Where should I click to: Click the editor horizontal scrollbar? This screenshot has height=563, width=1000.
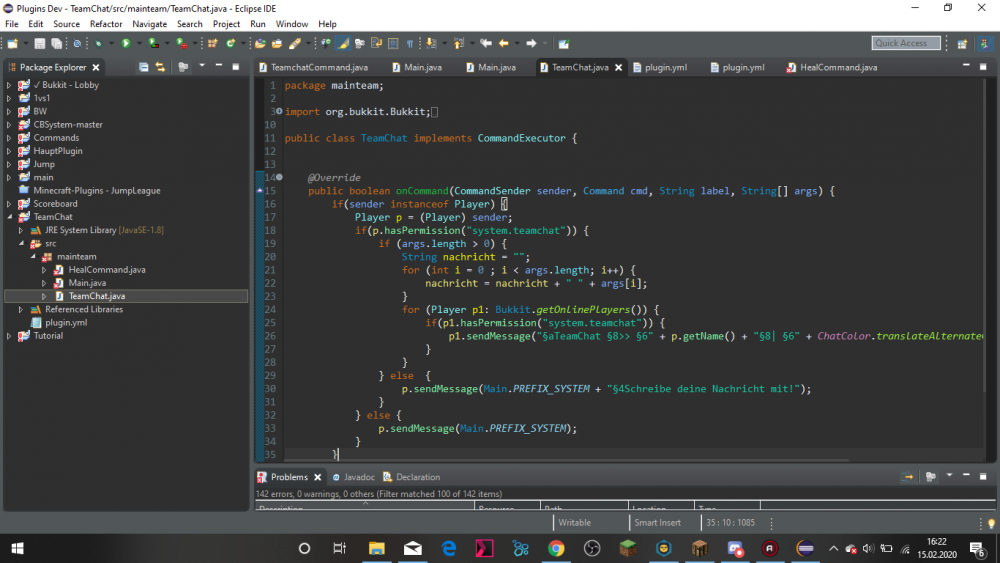(x=566, y=460)
